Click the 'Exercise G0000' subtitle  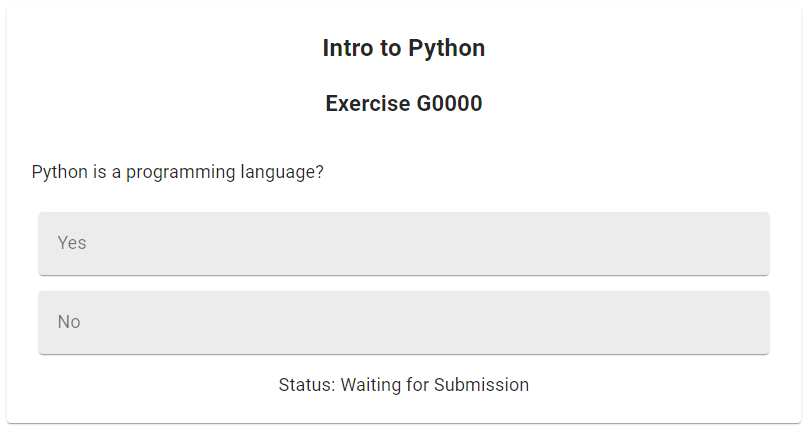coord(403,104)
